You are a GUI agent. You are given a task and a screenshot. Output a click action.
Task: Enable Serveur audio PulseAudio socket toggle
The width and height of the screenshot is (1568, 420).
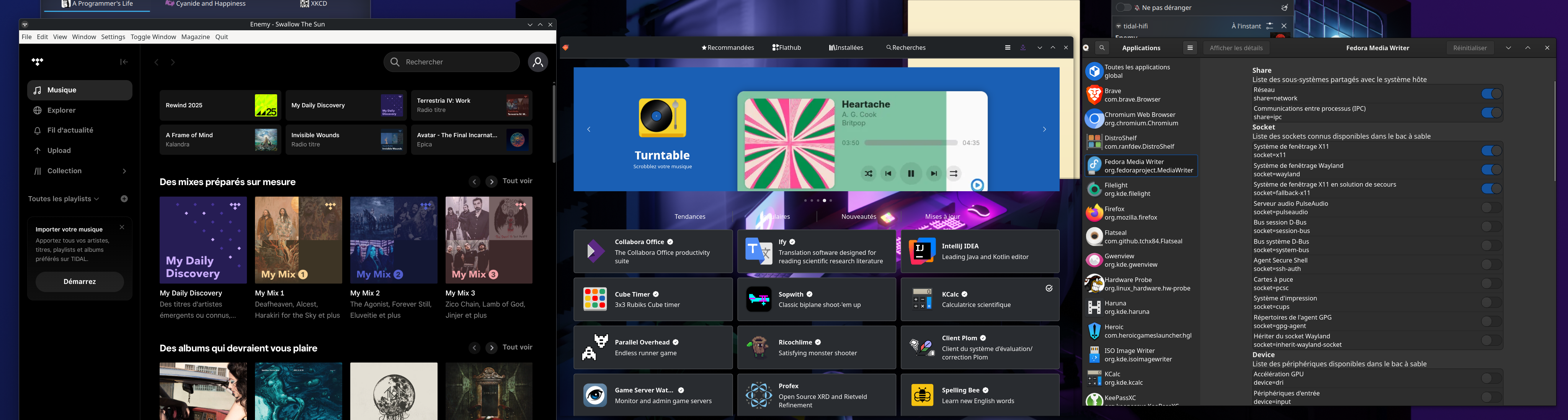coord(1491,208)
